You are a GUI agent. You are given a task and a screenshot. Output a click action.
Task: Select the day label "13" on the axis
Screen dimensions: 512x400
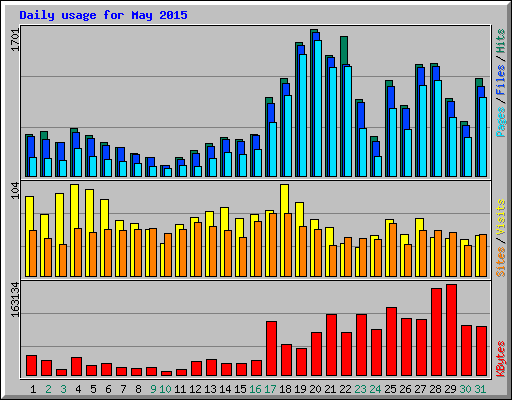[x=210, y=389]
